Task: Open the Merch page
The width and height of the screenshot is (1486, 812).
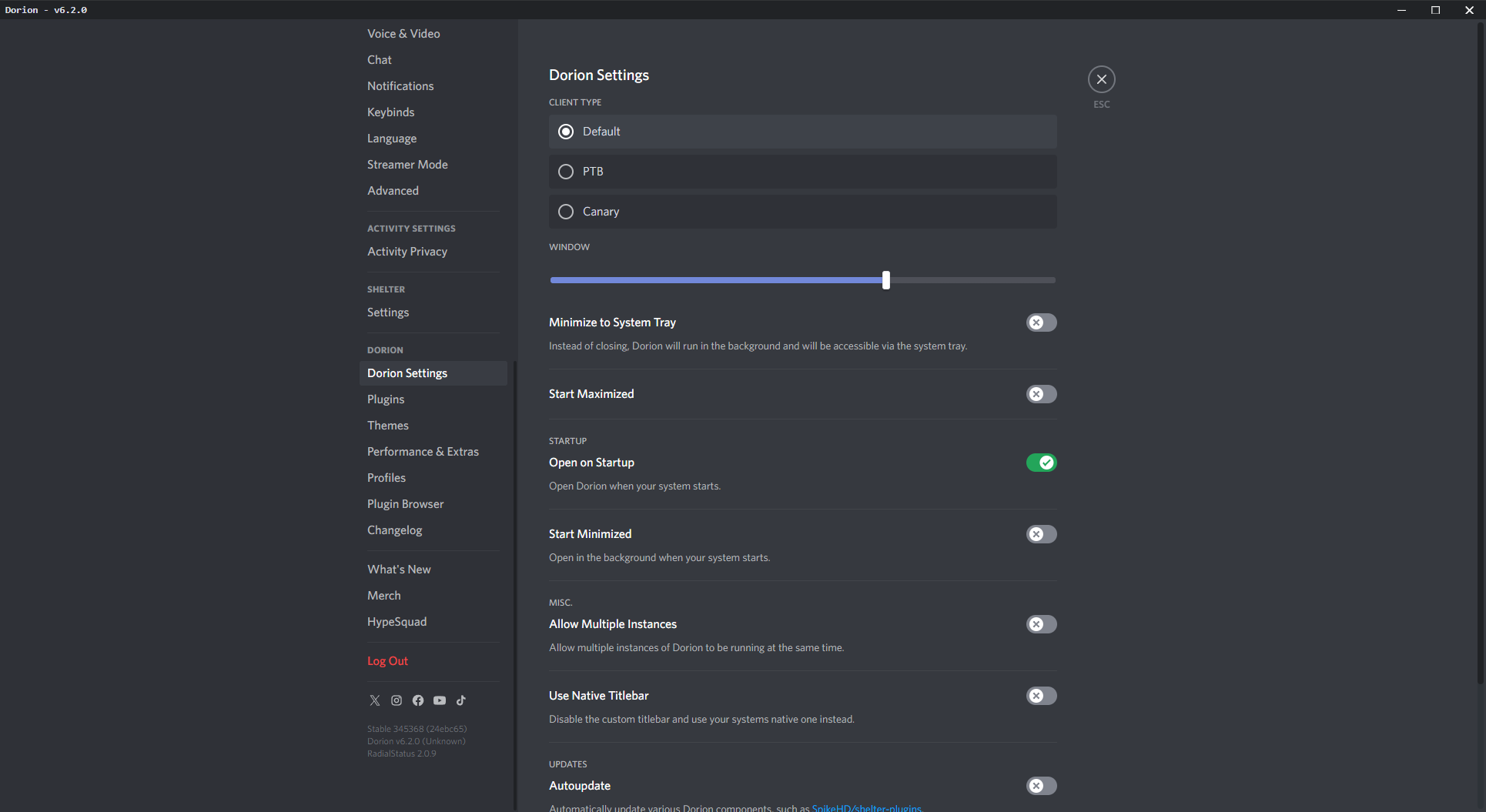Action: (433, 596)
